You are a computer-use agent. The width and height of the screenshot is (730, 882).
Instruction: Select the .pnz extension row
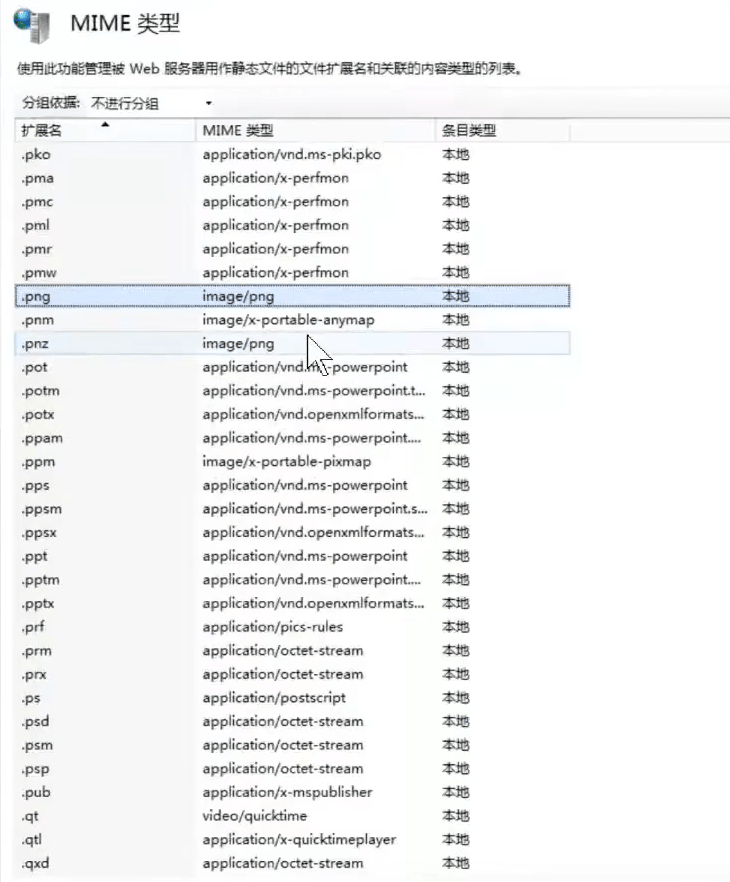pyautogui.click(x=292, y=343)
